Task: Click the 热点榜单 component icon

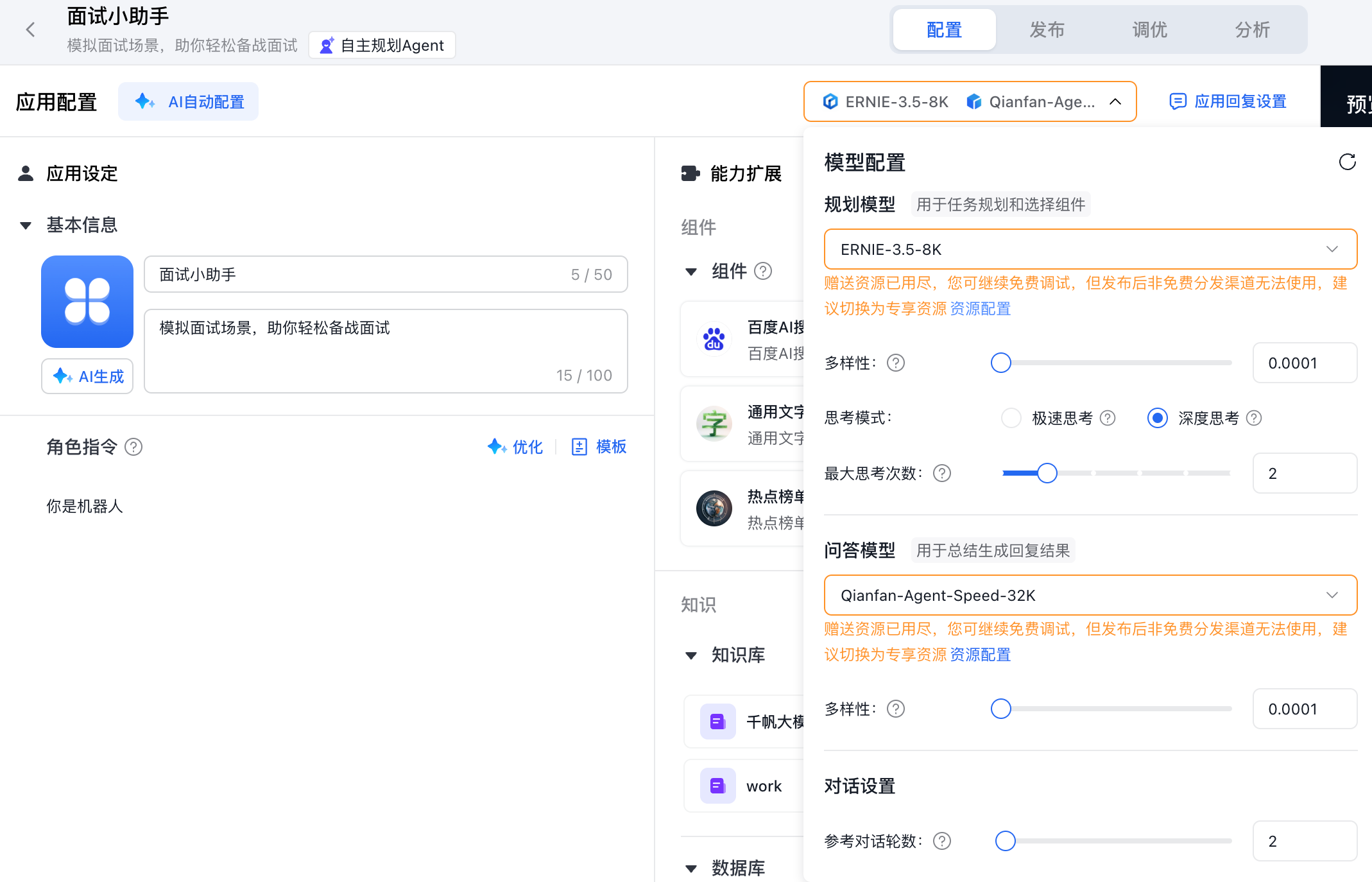Action: [x=714, y=508]
